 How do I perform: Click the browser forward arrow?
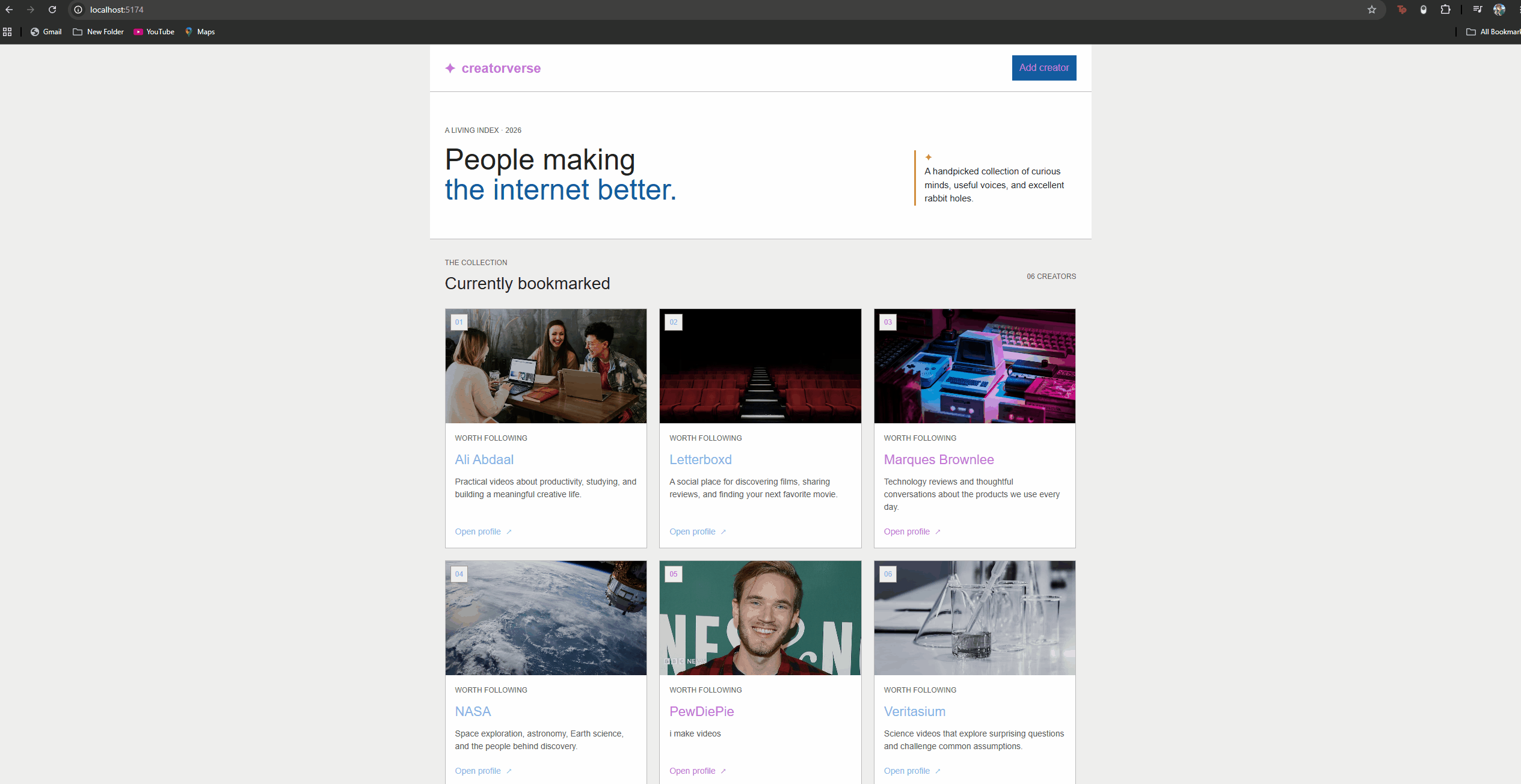pyautogui.click(x=31, y=10)
